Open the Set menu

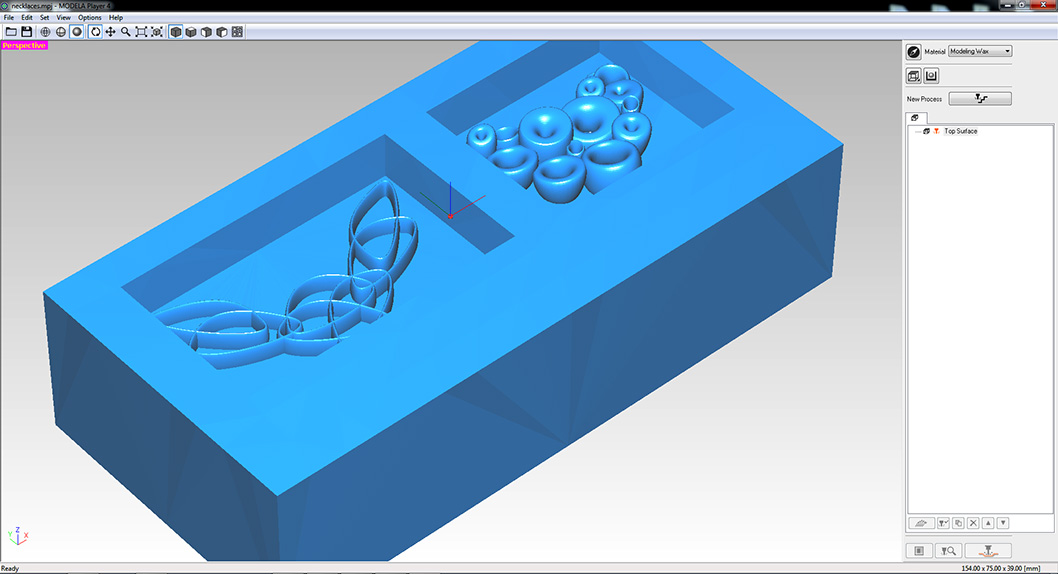pos(45,18)
